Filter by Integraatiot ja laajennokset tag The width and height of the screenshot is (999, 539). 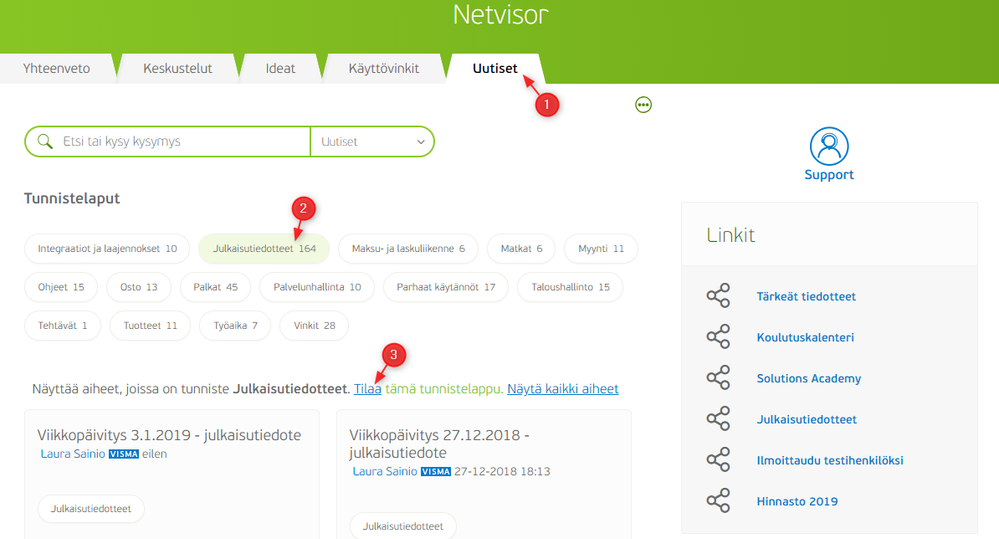coord(107,248)
